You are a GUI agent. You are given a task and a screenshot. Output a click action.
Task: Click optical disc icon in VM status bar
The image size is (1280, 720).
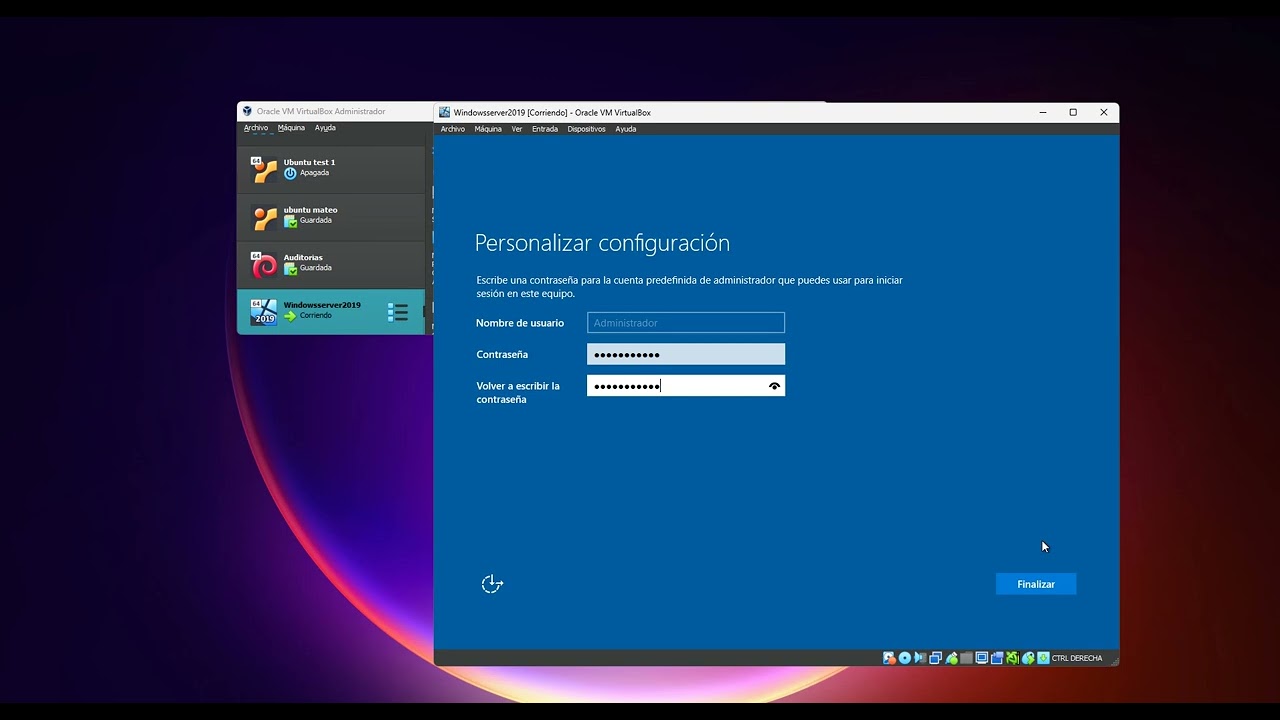[905, 658]
